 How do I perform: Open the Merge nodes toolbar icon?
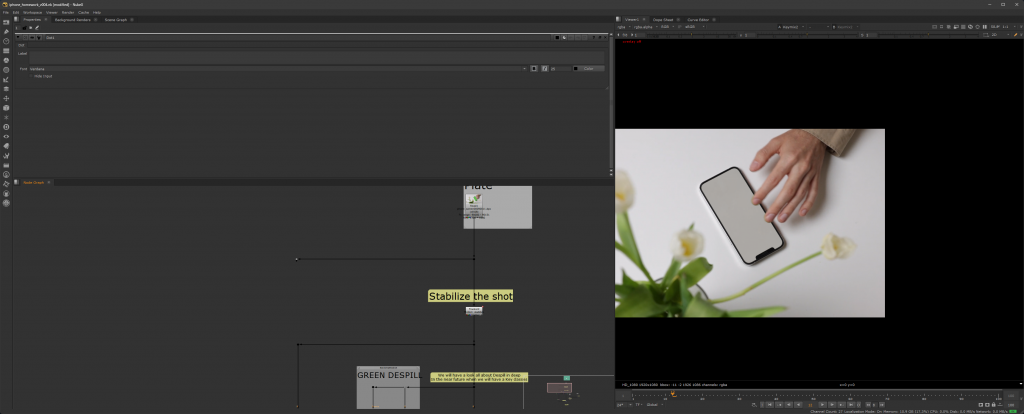point(6,89)
